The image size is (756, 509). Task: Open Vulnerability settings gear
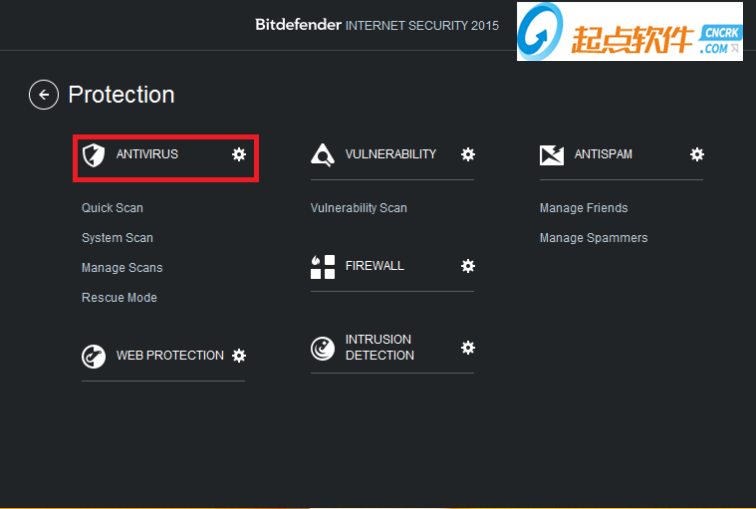pos(467,154)
